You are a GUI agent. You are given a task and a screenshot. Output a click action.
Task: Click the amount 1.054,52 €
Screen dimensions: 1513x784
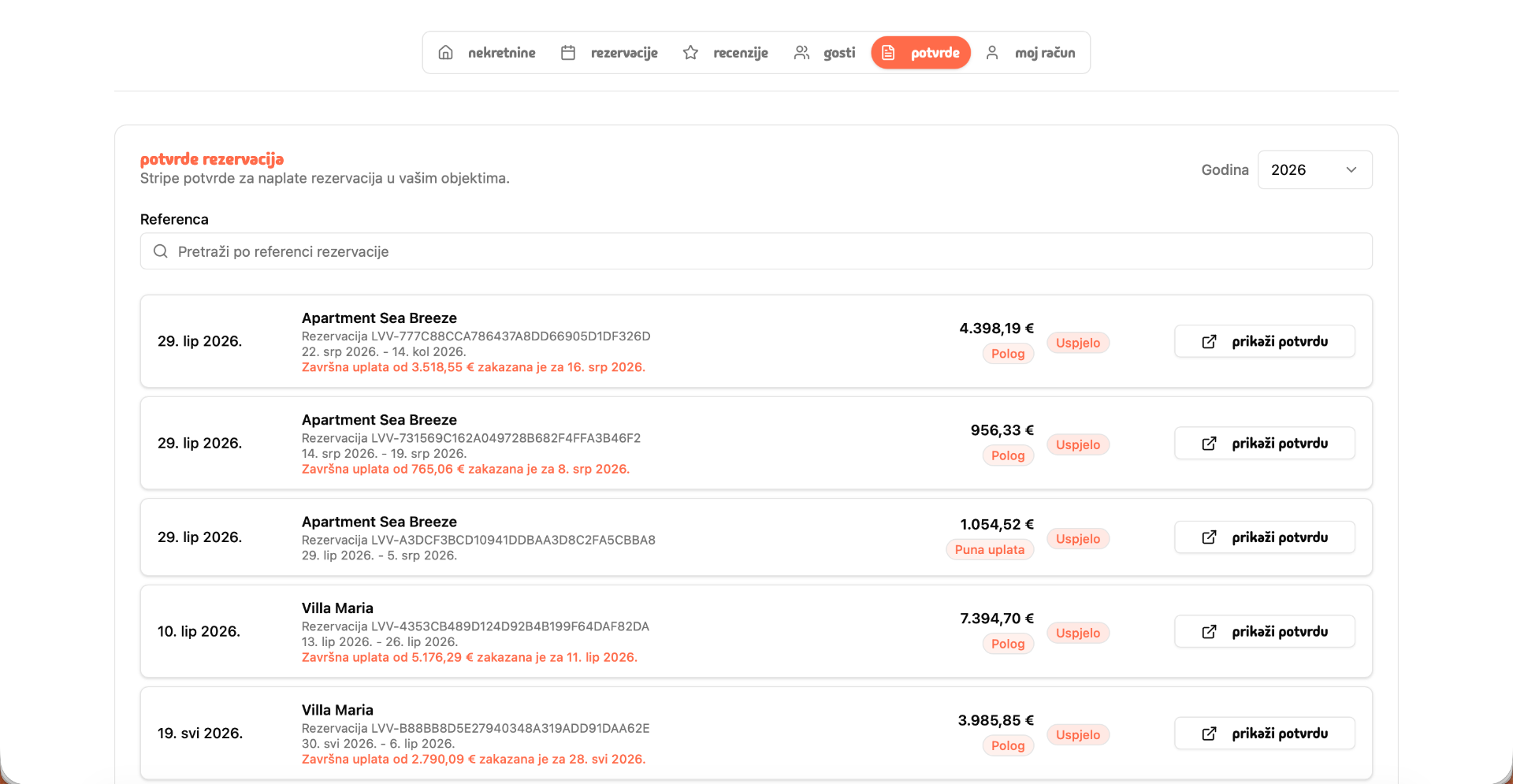pos(997,525)
